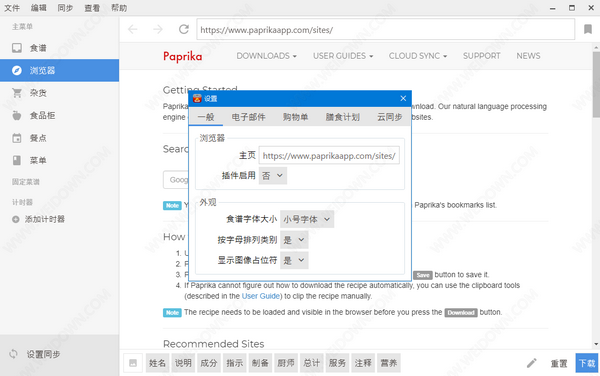Open the User Guide hyperlink
Image resolution: width=600 pixels, height=376 pixels.
pyautogui.click(x=261, y=296)
